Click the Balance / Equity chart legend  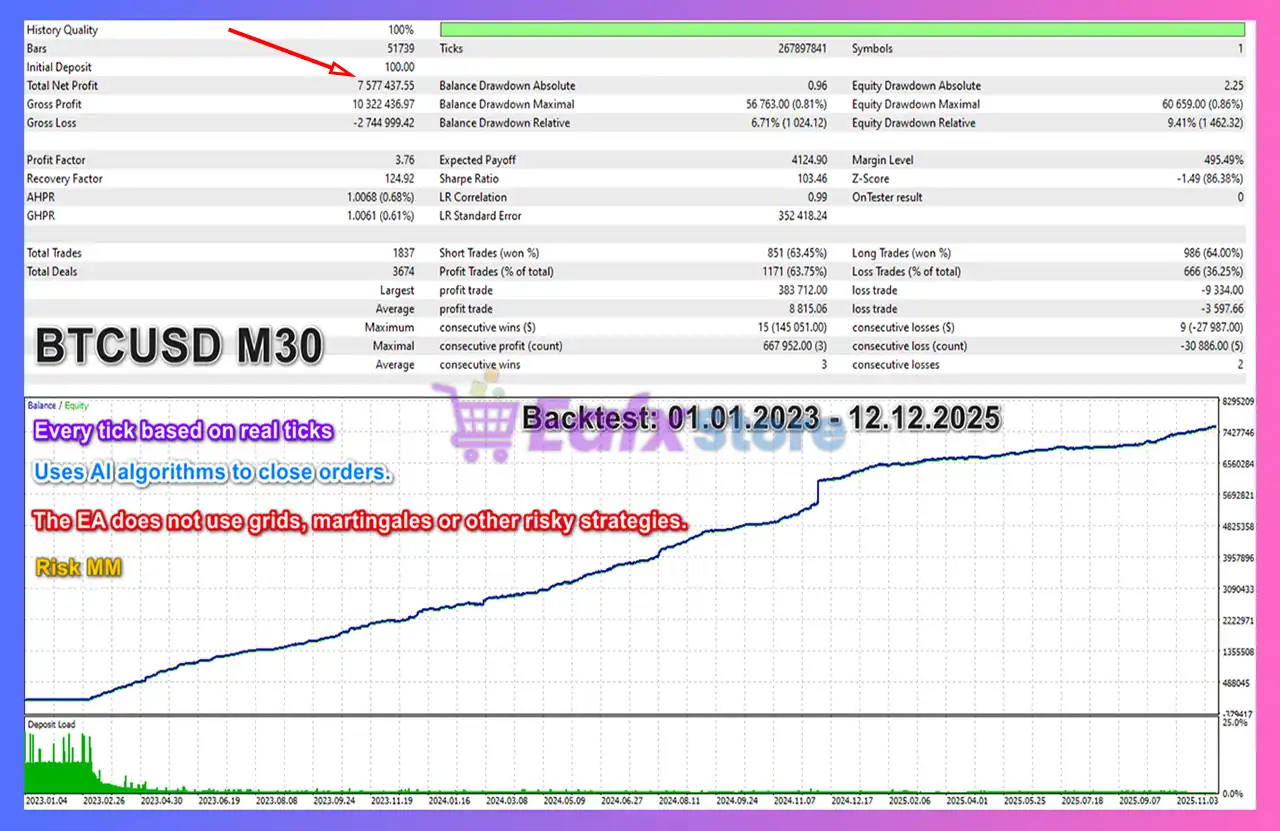point(57,405)
